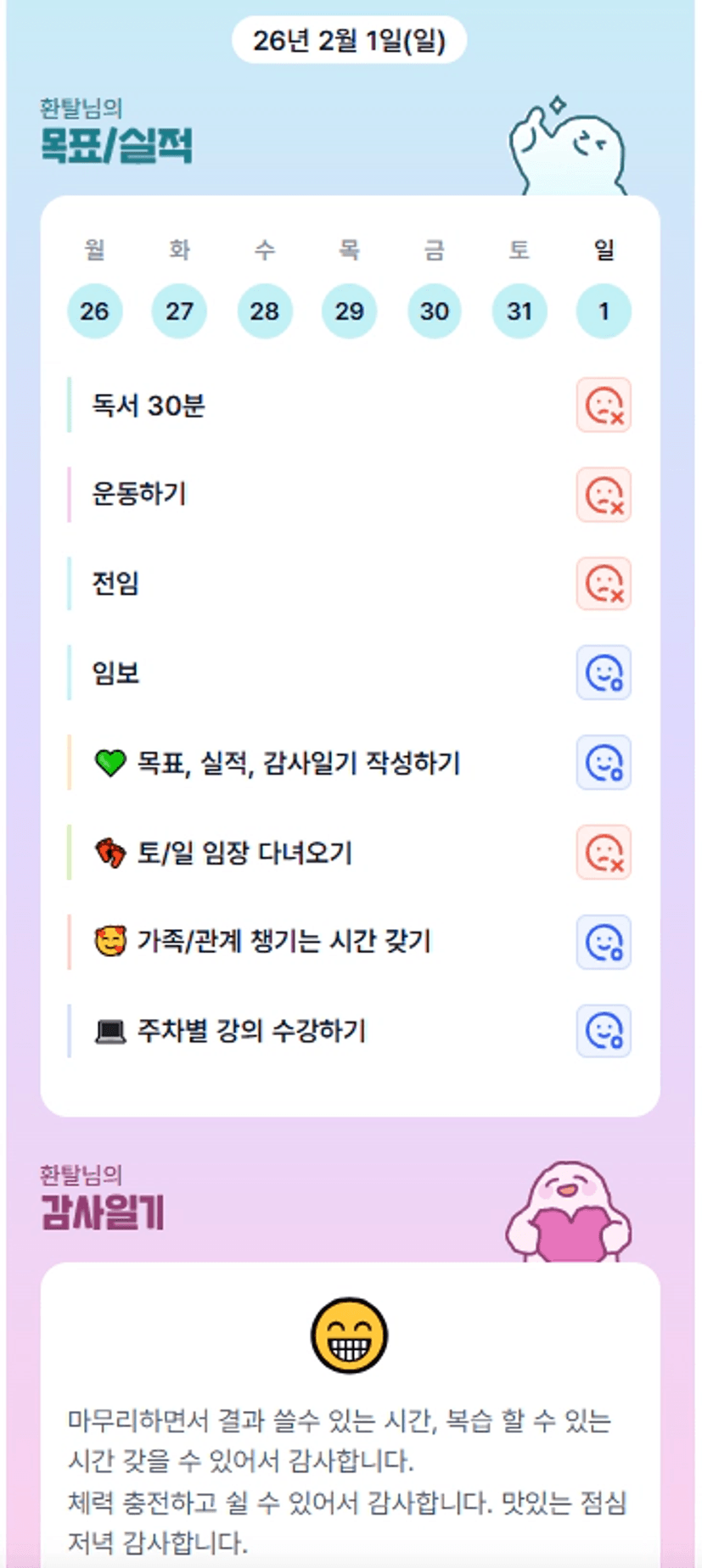Click the footprints emoji beside 토/일 임장
Screen dimensions: 702x1568
click(x=110, y=852)
